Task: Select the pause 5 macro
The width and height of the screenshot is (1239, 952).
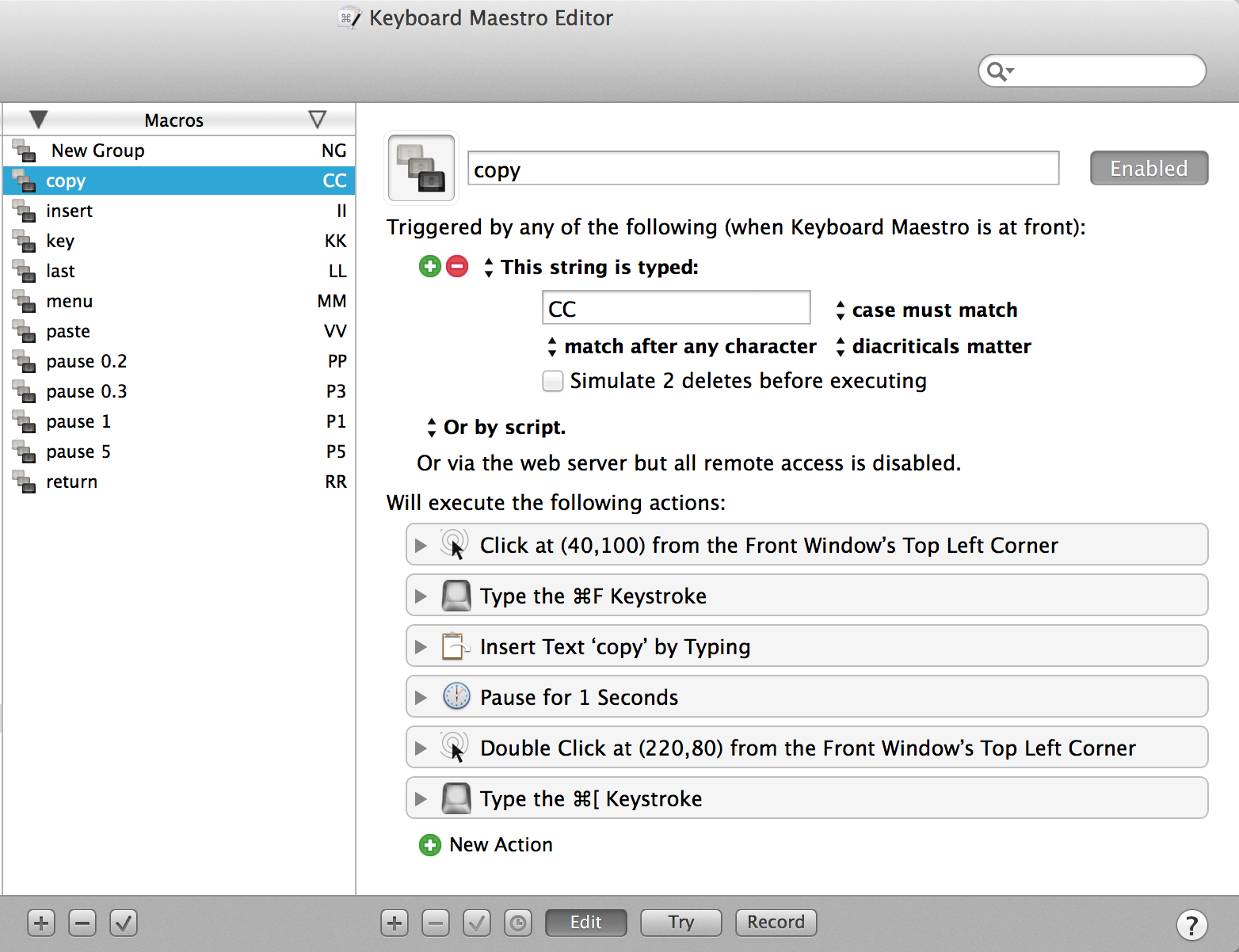Action: (179, 451)
